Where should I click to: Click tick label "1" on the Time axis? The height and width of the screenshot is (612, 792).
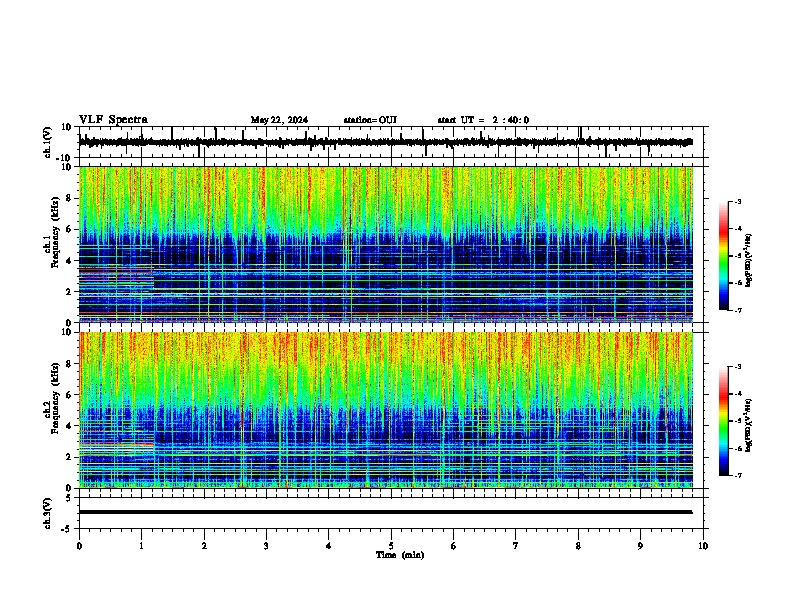(x=141, y=546)
